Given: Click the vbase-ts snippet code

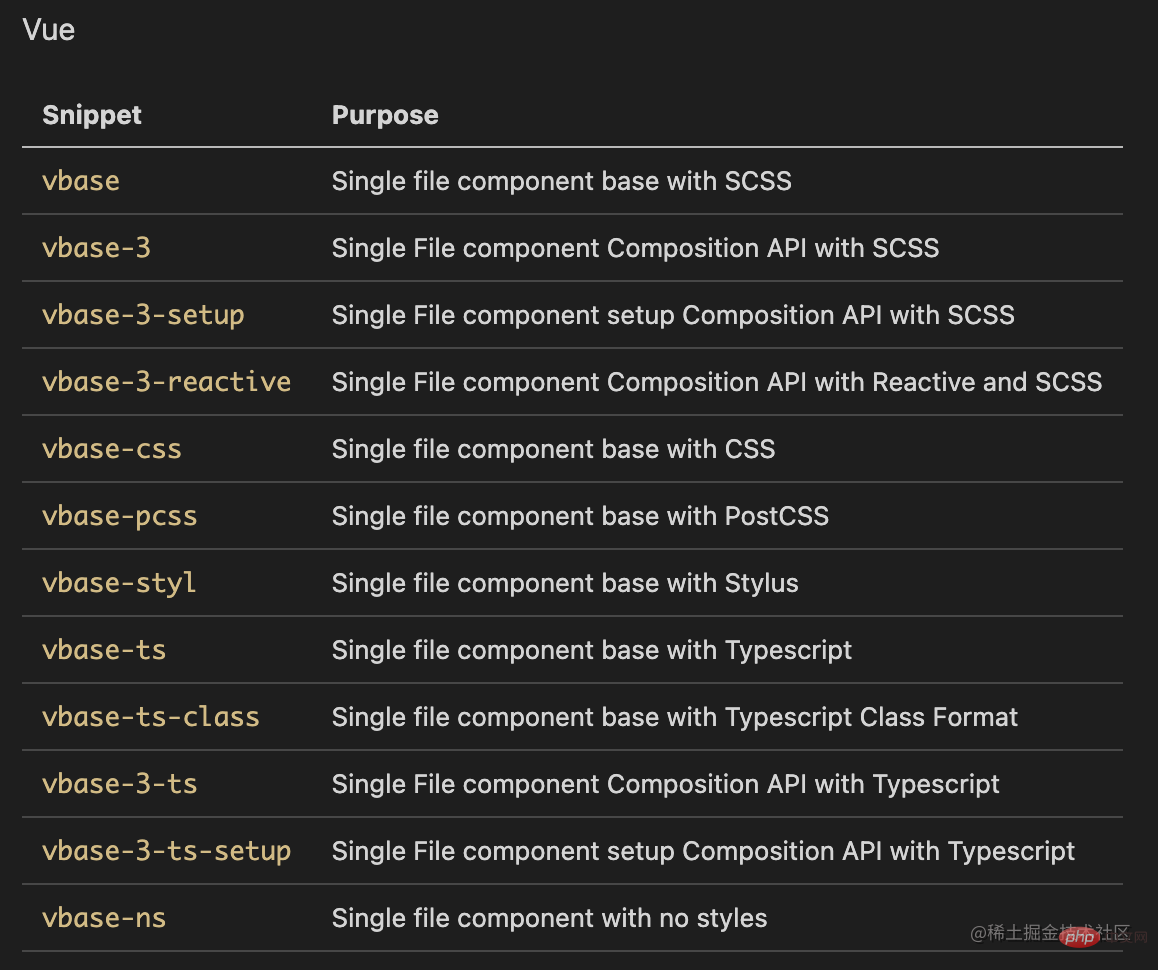Looking at the screenshot, I should [x=104, y=650].
